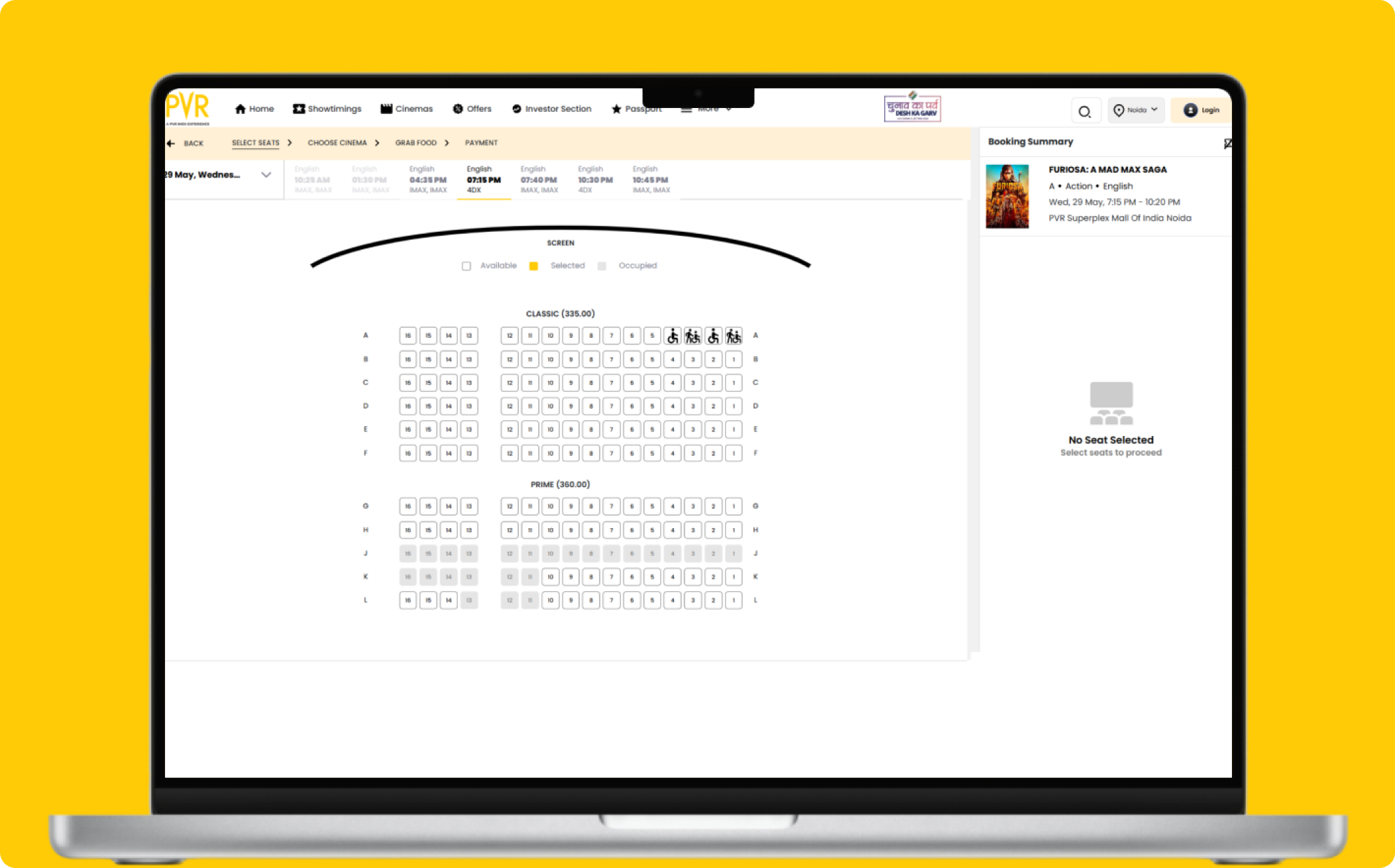Click the PVR logo

tap(187, 109)
